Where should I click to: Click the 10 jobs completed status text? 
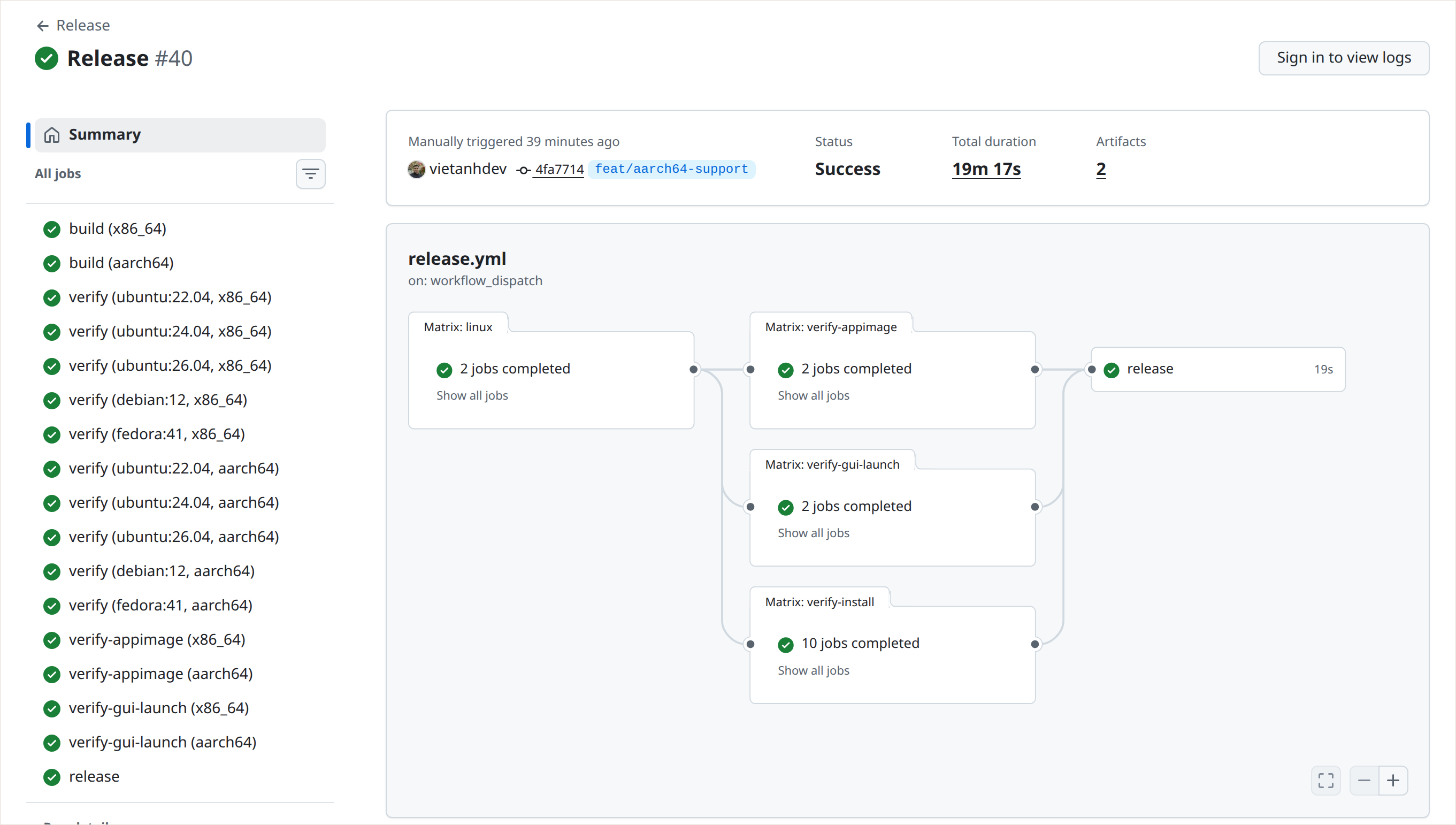pyautogui.click(x=860, y=643)
